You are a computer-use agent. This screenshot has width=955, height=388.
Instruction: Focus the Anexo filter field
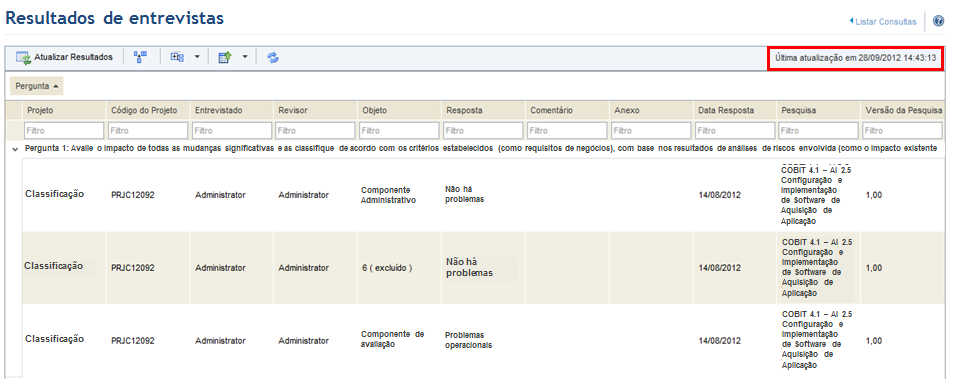[x=651, y=130]
